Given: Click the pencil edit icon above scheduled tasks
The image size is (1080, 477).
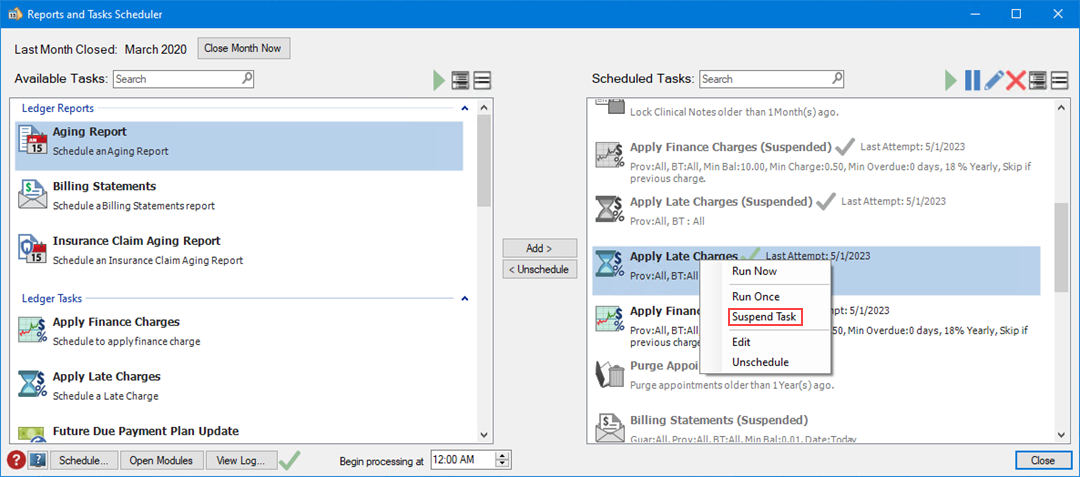Looking at the screenshot, I should 994,80.
